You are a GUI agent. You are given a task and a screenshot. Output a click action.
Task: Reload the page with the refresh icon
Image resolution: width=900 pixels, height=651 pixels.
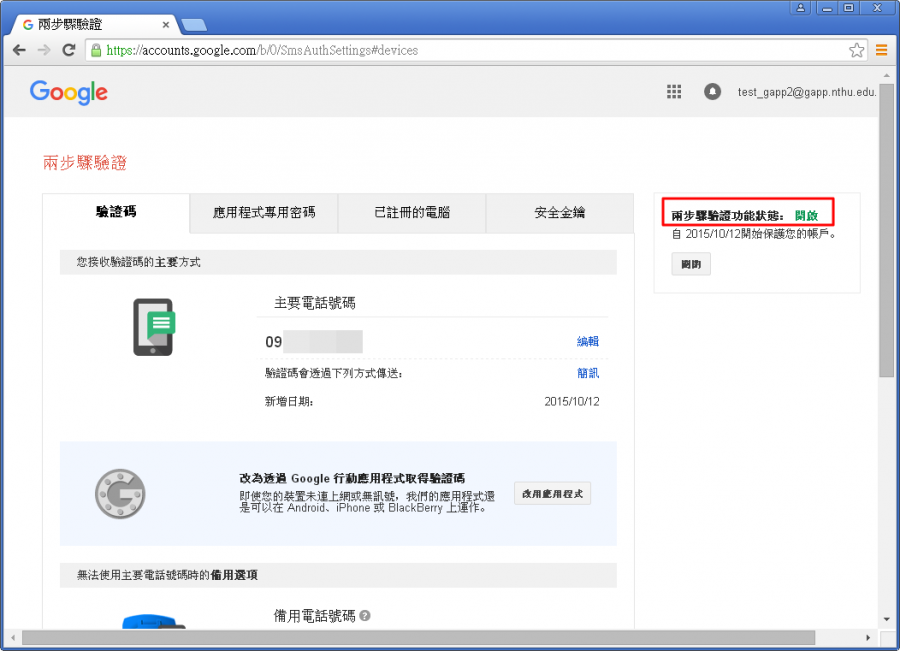69,50
